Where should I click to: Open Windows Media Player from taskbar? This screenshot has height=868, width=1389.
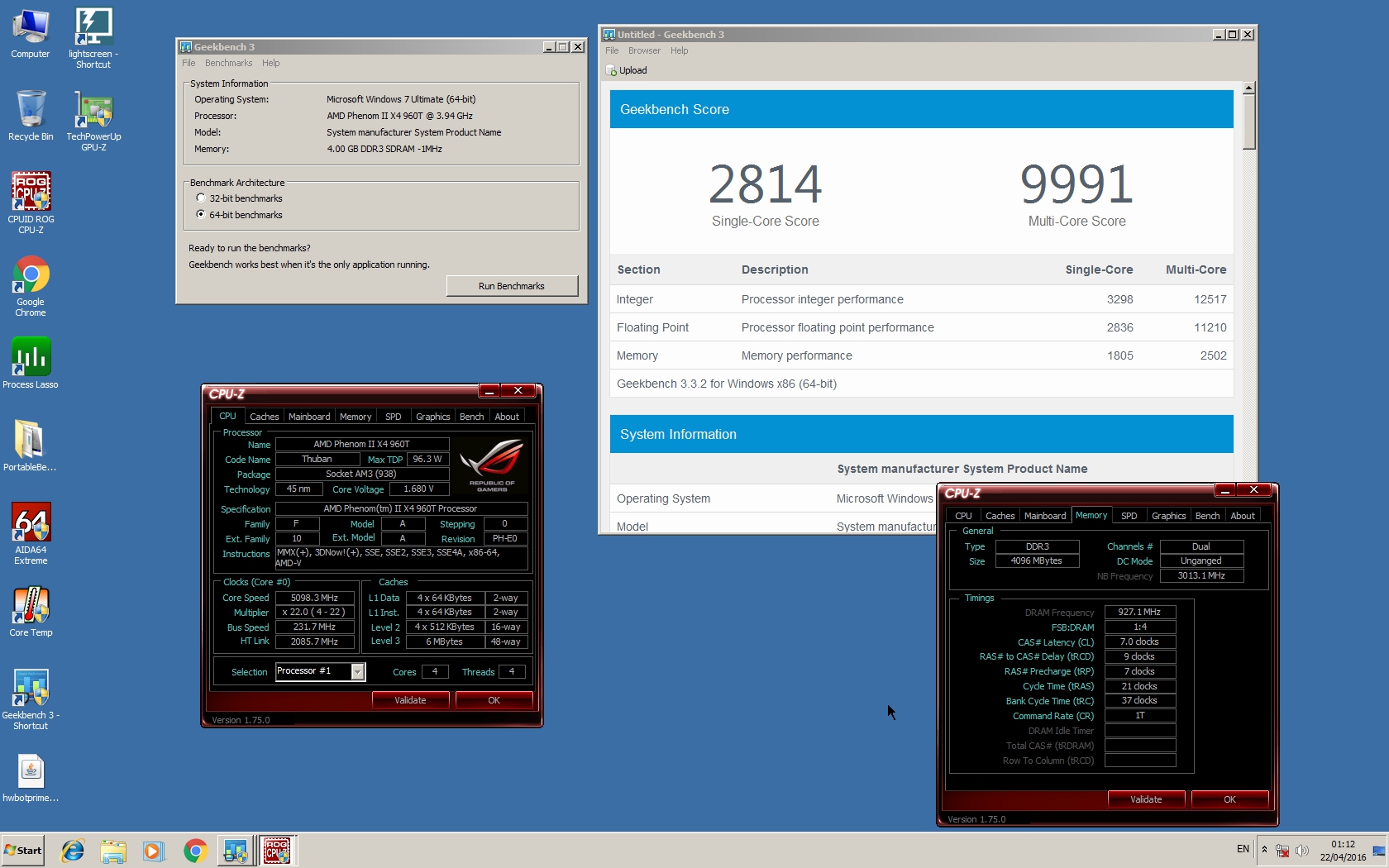154,851
